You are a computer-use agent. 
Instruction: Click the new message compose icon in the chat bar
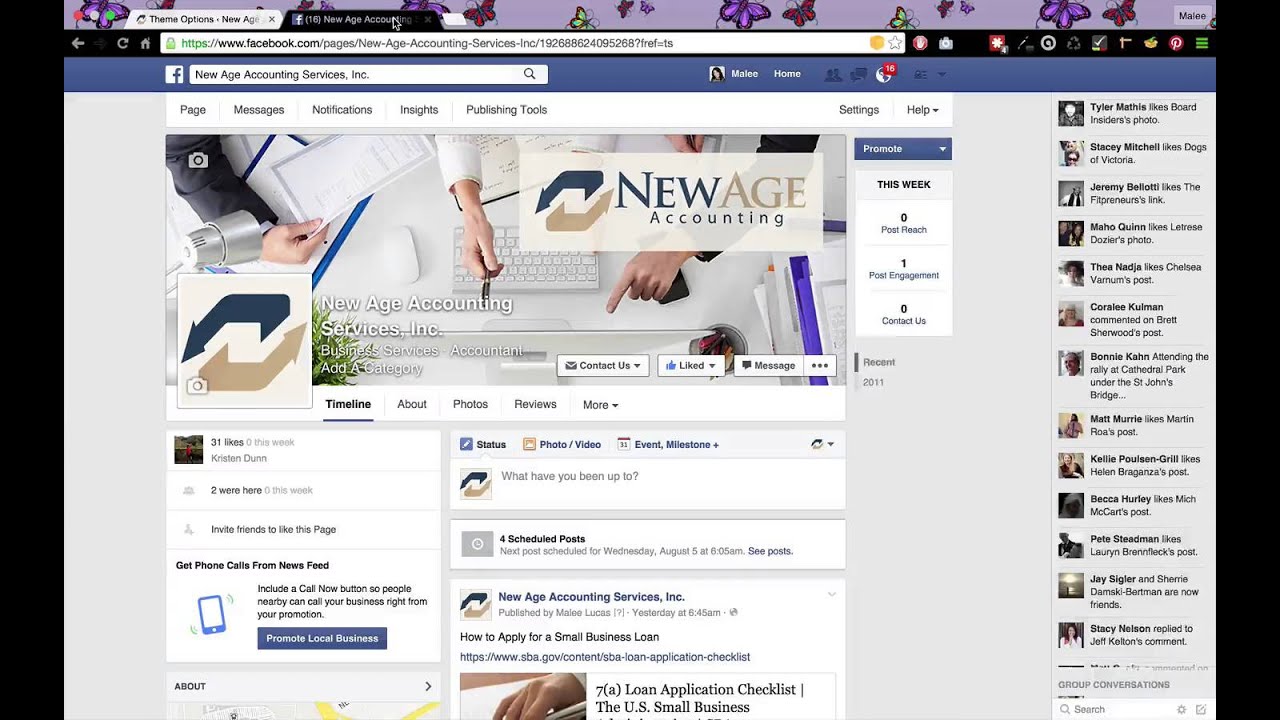[x=1201, y=709]
